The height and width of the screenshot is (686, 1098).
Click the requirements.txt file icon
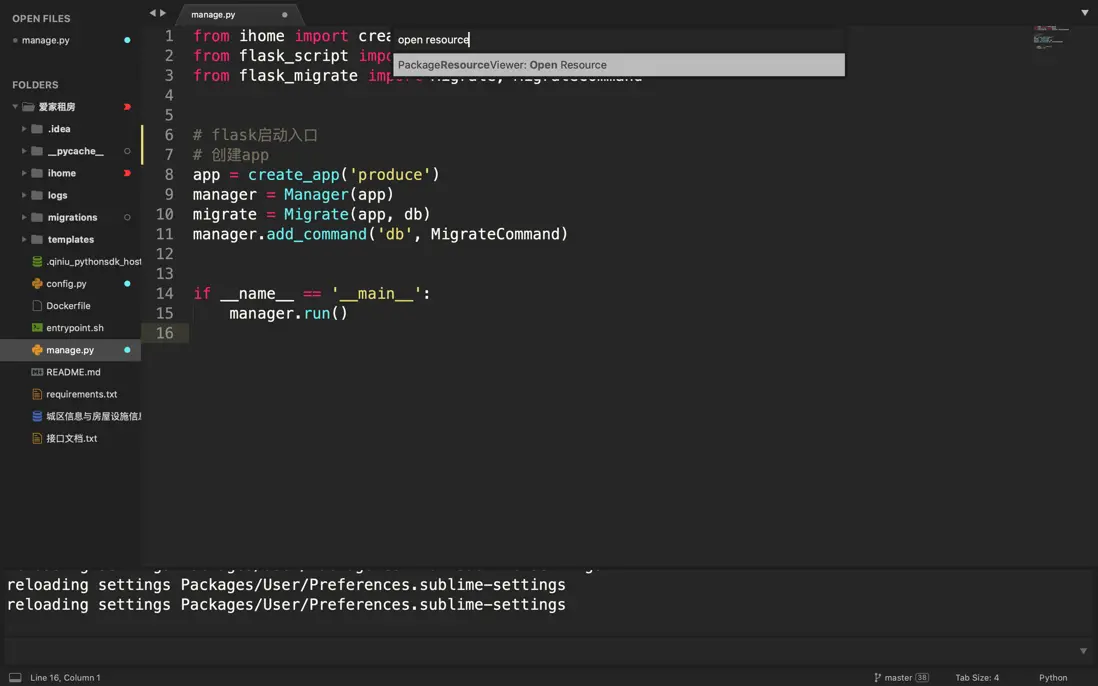[x=37, y=394]
